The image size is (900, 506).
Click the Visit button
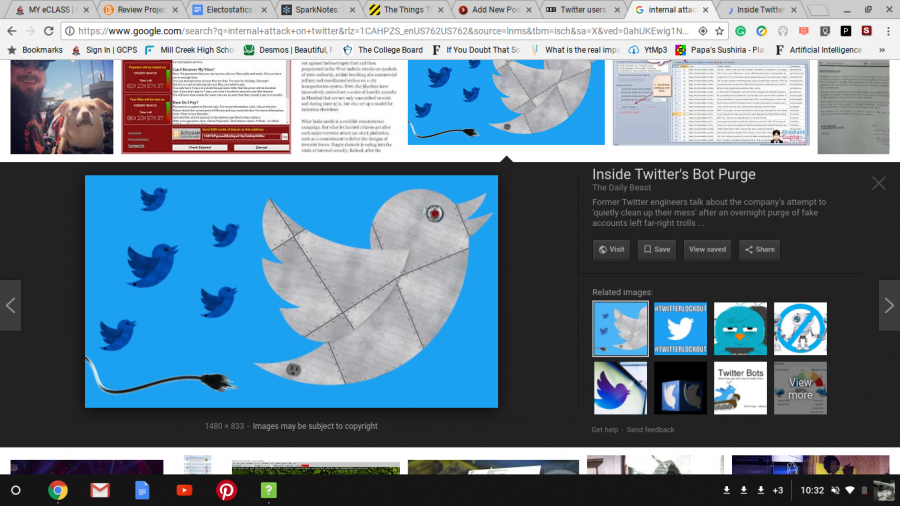click(611, 250)
